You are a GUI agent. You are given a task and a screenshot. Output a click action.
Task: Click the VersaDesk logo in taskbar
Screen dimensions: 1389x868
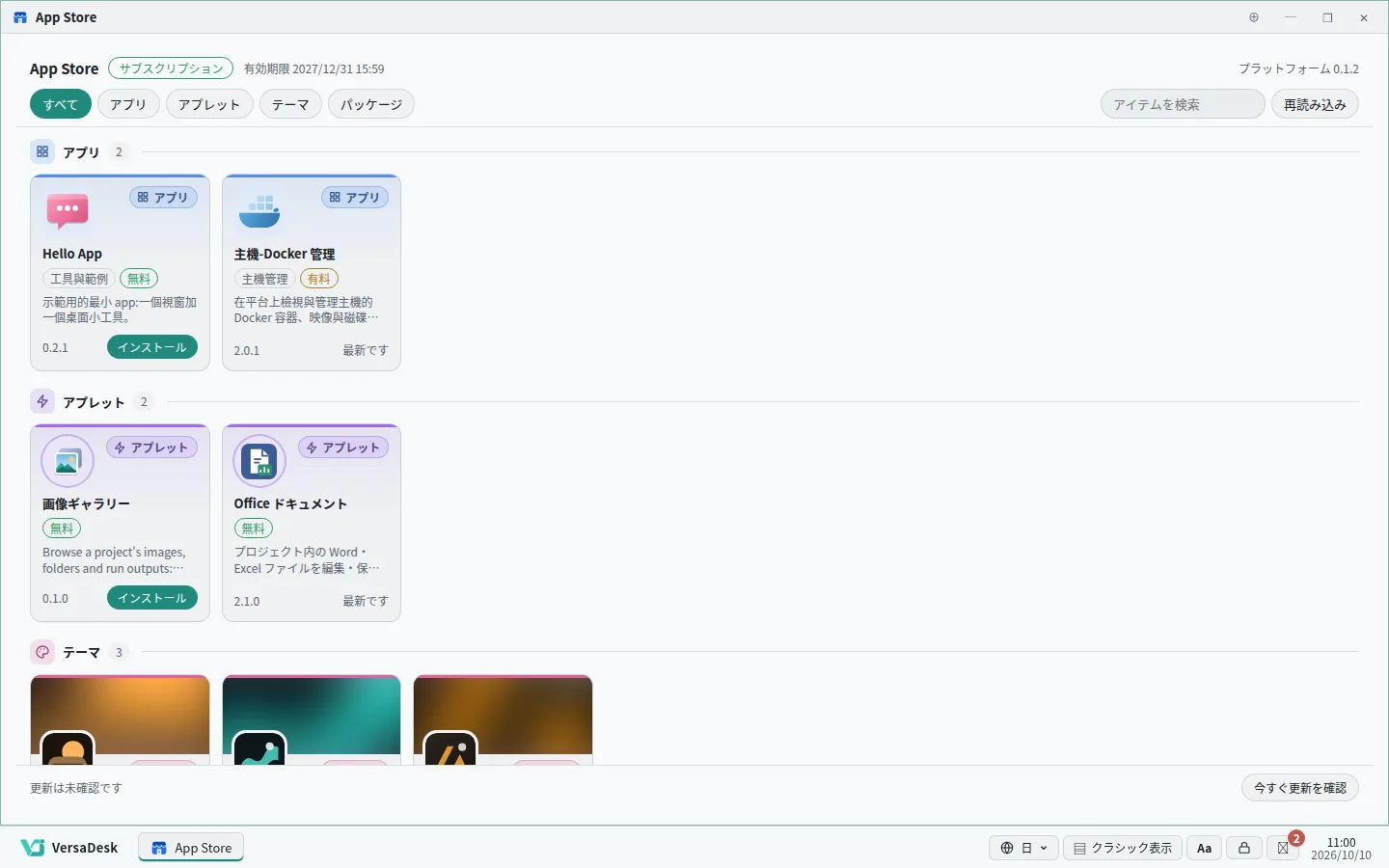pyautogui.click(x=69, y=848)
